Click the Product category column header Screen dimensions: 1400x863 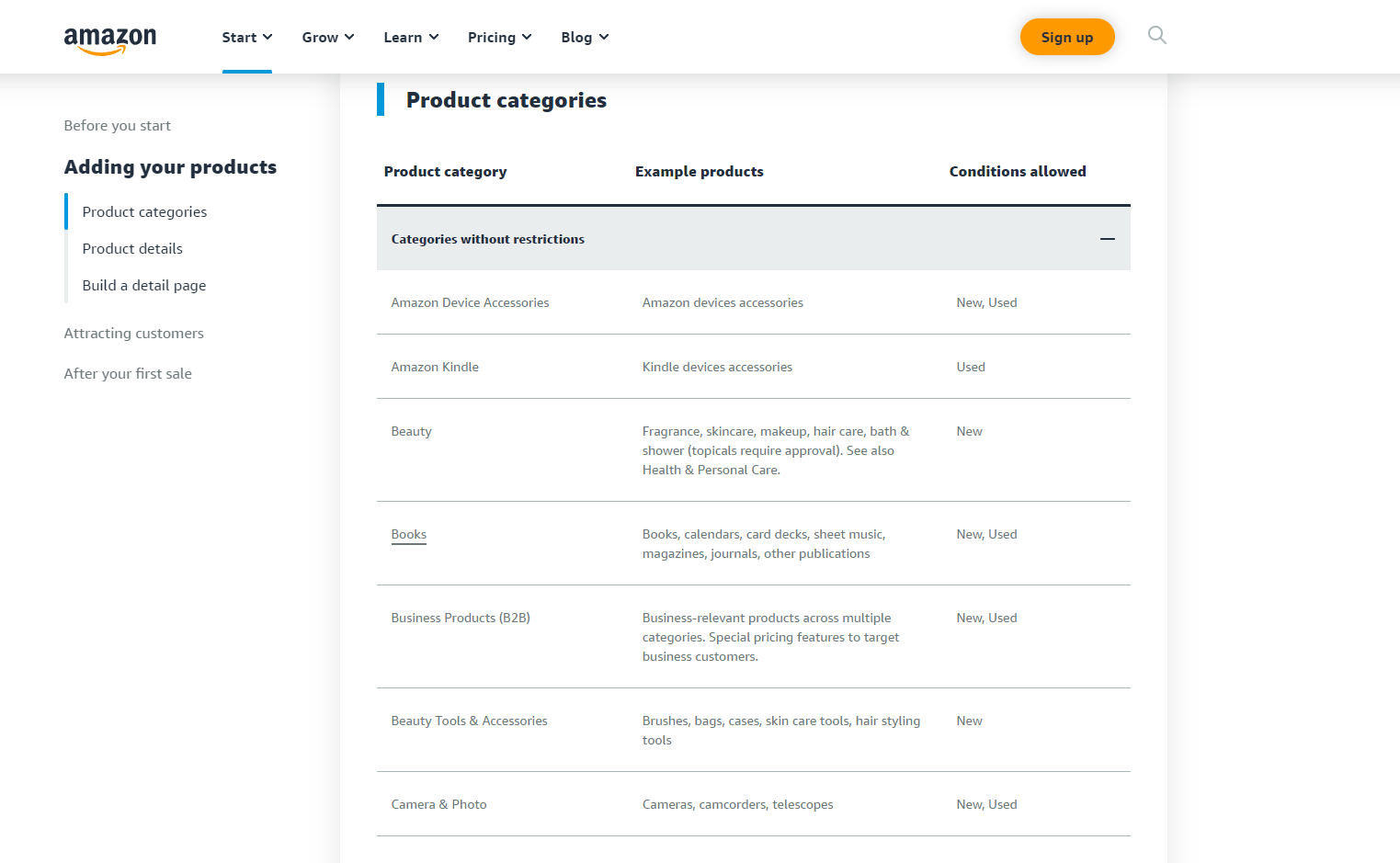[445, 172]
